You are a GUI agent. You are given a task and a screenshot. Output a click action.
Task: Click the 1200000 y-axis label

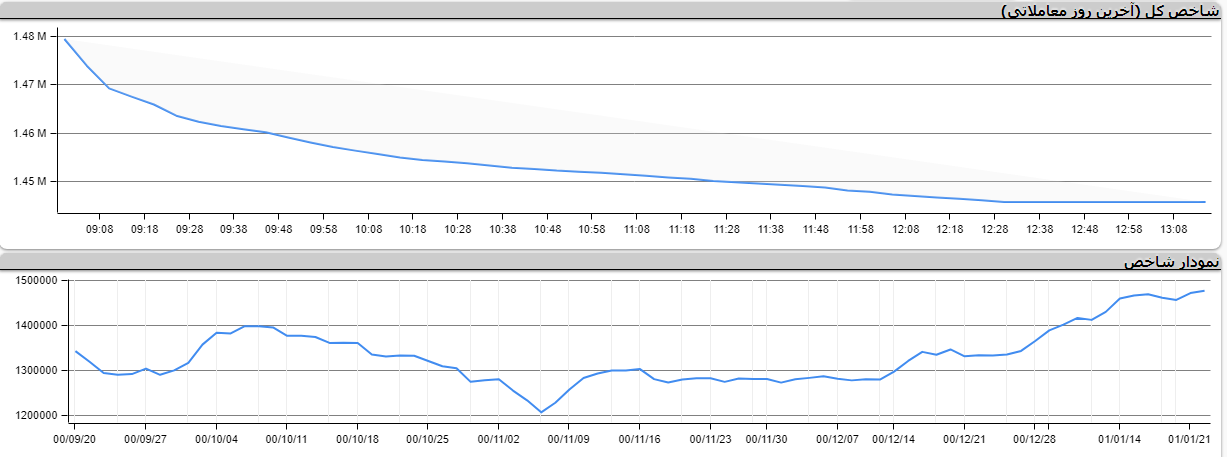(37, 415)
